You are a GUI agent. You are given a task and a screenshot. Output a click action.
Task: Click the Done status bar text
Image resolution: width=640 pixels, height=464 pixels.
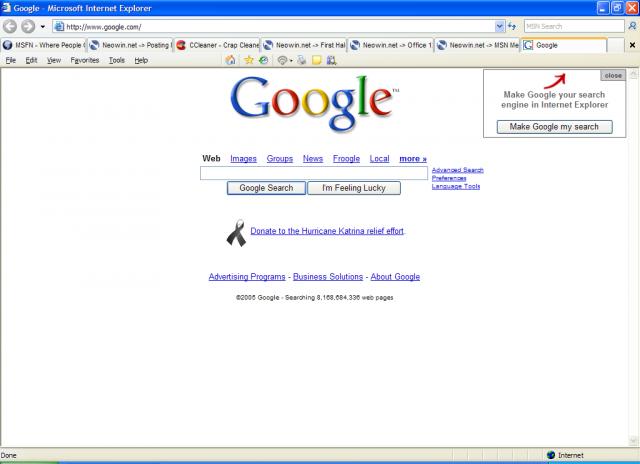[x=9, y=455]
